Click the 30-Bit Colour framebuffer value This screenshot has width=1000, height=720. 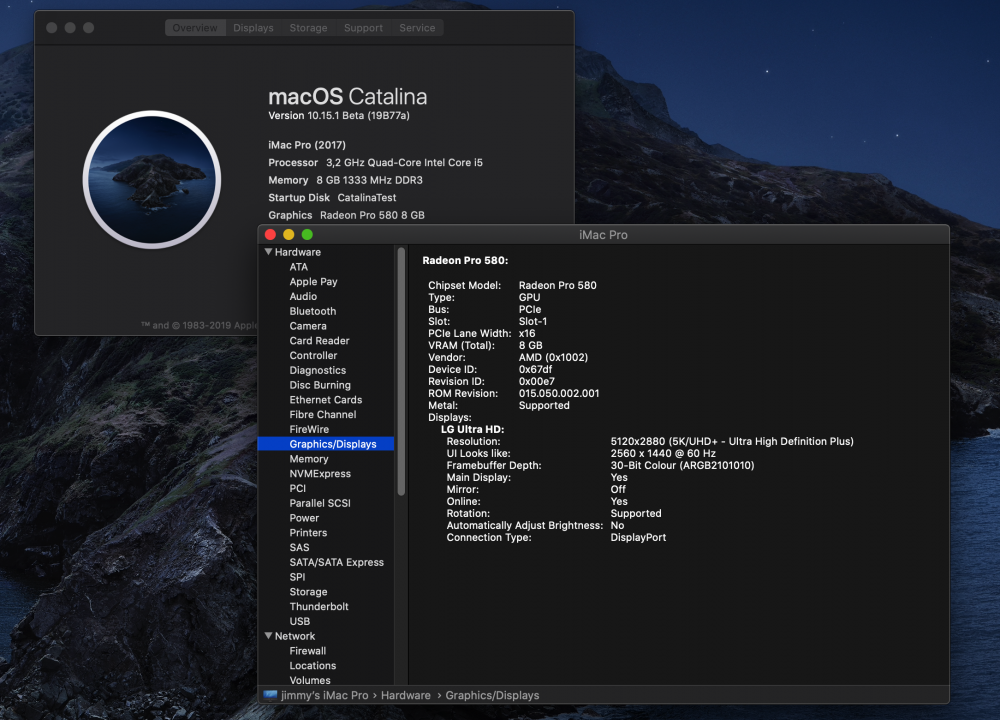coord(682,466)
